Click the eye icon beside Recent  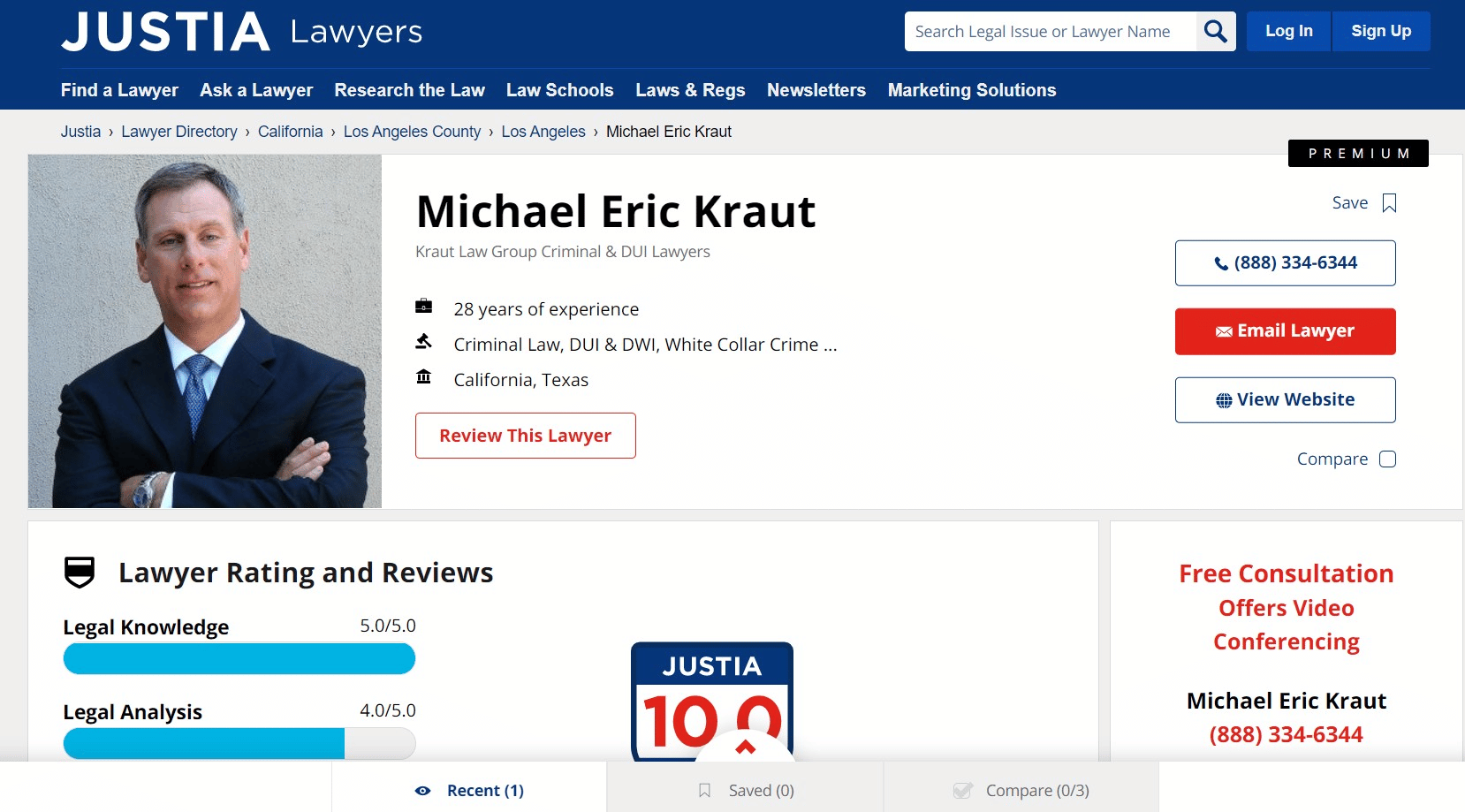tap(423, 791)
